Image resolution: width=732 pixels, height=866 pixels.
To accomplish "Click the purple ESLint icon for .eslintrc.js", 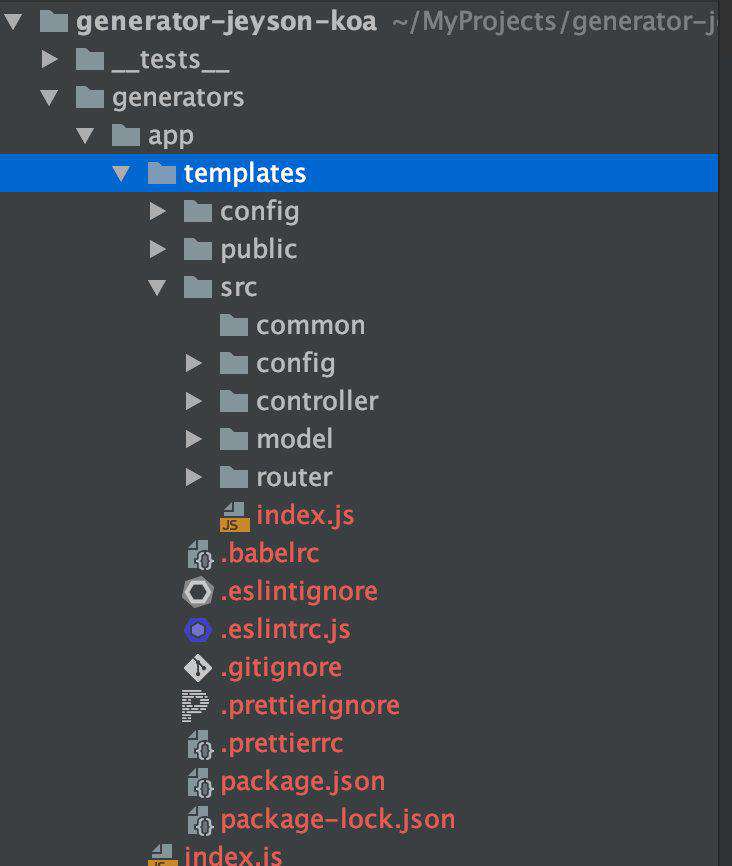I will pos(198,630).
